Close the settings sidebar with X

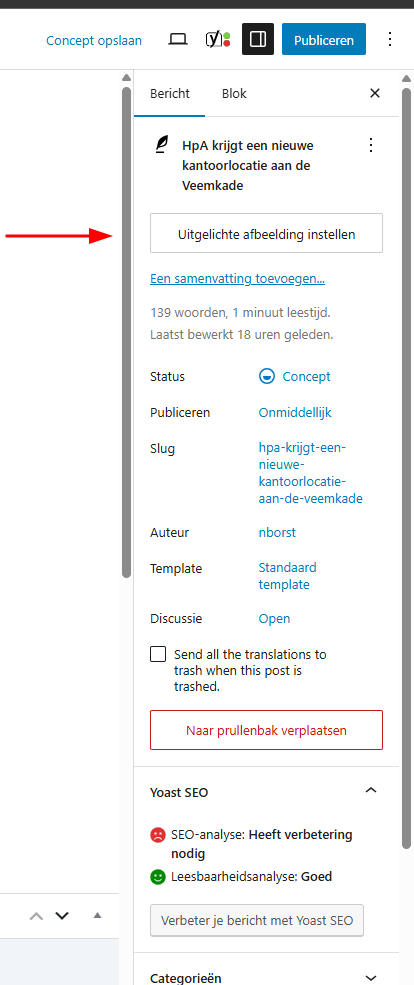click(x=375, y=94)
